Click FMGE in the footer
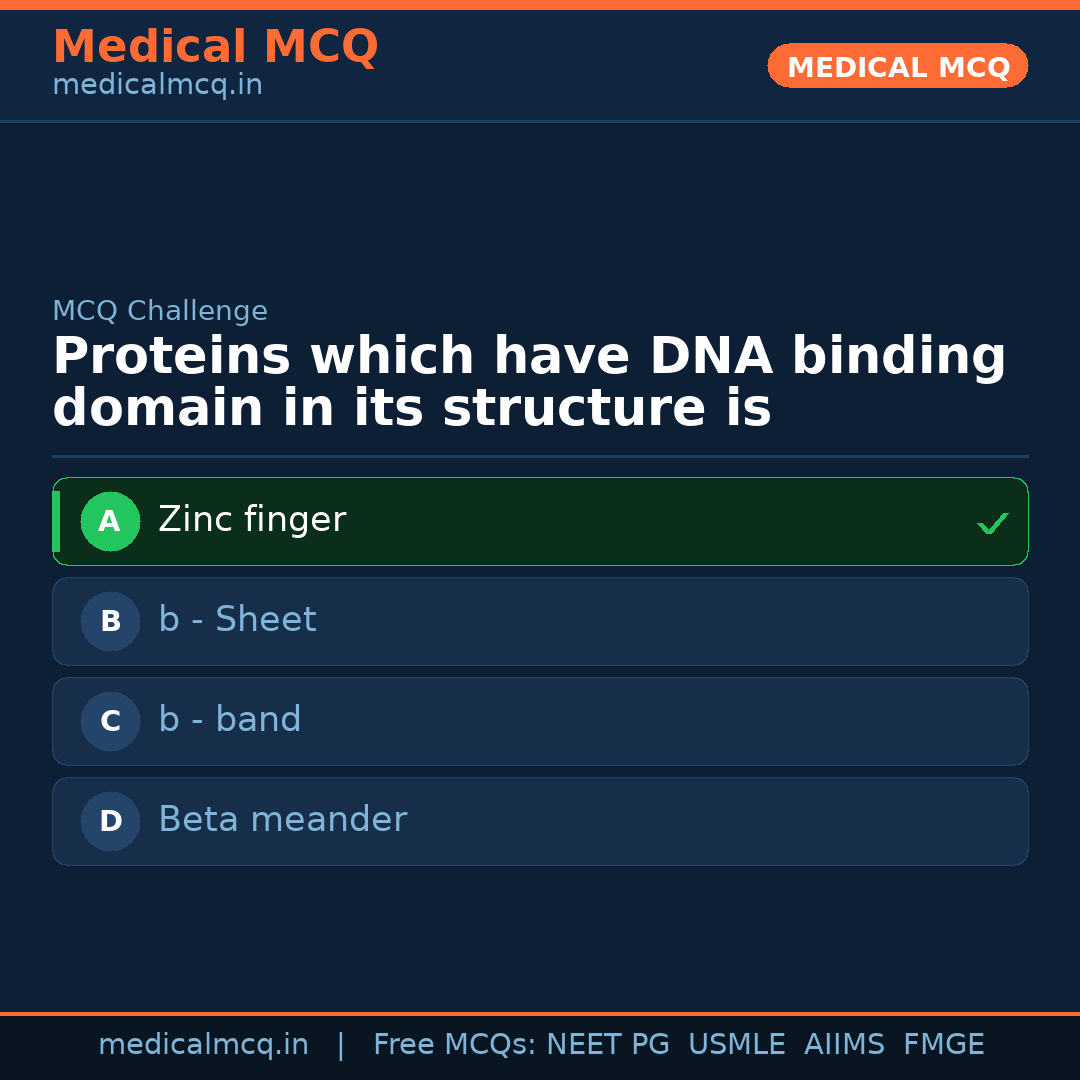The image size is (1080, 1080). click(x=943, y=1045)
